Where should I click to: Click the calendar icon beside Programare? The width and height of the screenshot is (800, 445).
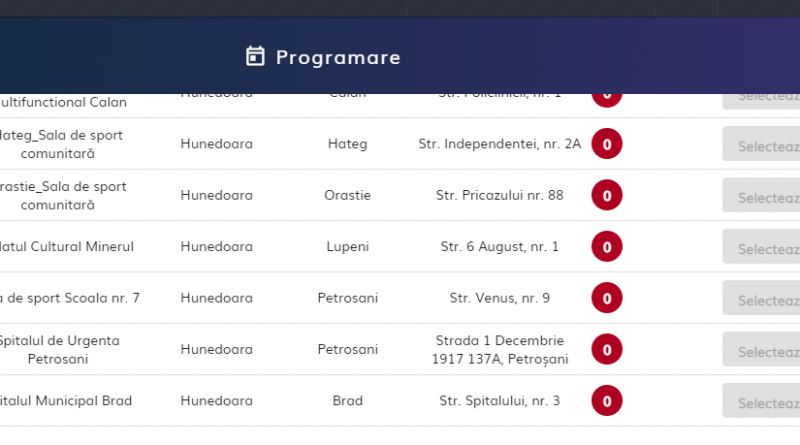[255, 56]
